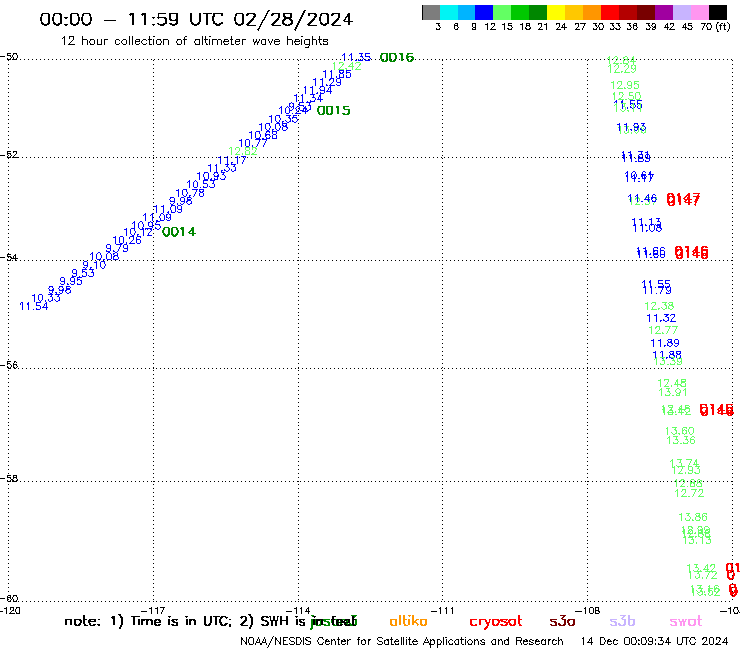Image resolution: width=740 pixels, height=650 pixels.
Task: Click the green time marker '0016'
Action: pyautogui.click(x=396, y=58)
